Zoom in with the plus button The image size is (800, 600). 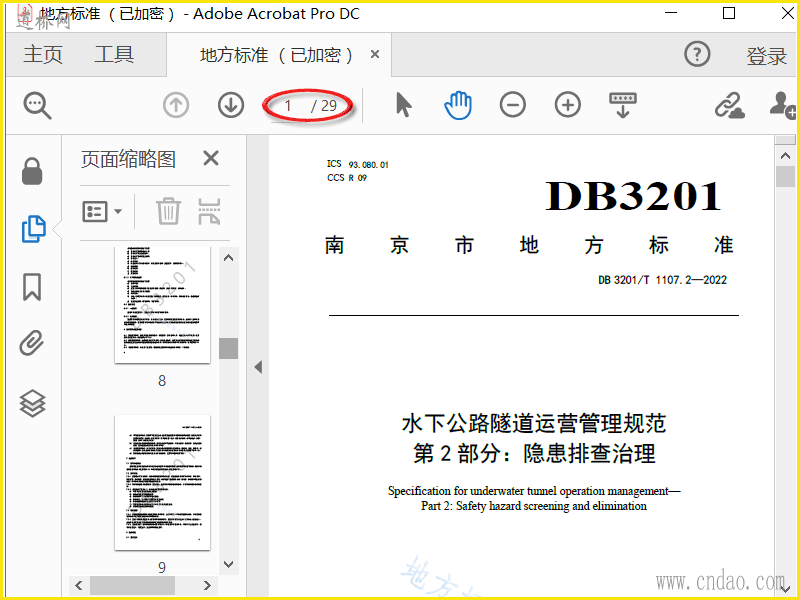(568, 106)
